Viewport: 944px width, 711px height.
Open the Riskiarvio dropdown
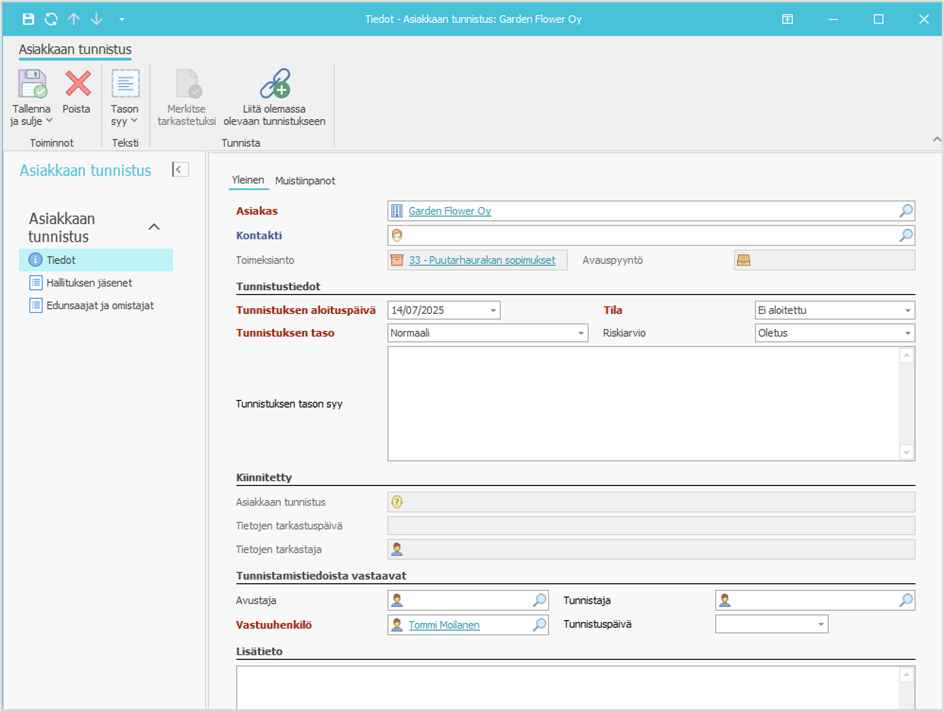pos(907,334)
